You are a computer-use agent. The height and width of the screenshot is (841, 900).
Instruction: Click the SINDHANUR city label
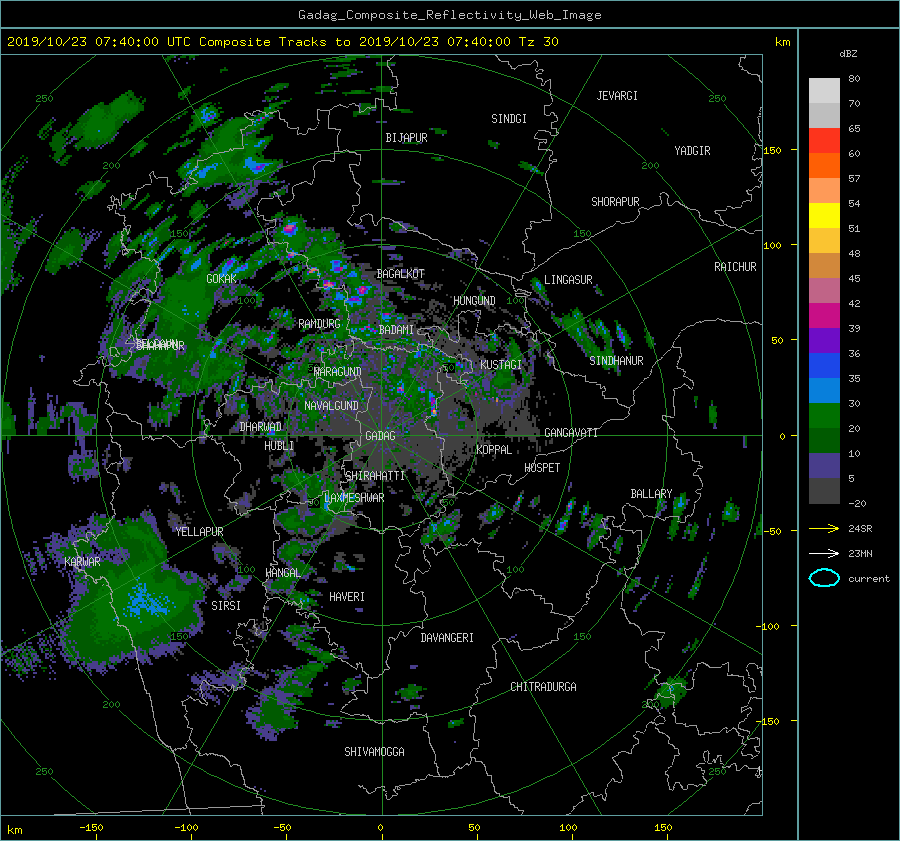click(x=616, y=361)
